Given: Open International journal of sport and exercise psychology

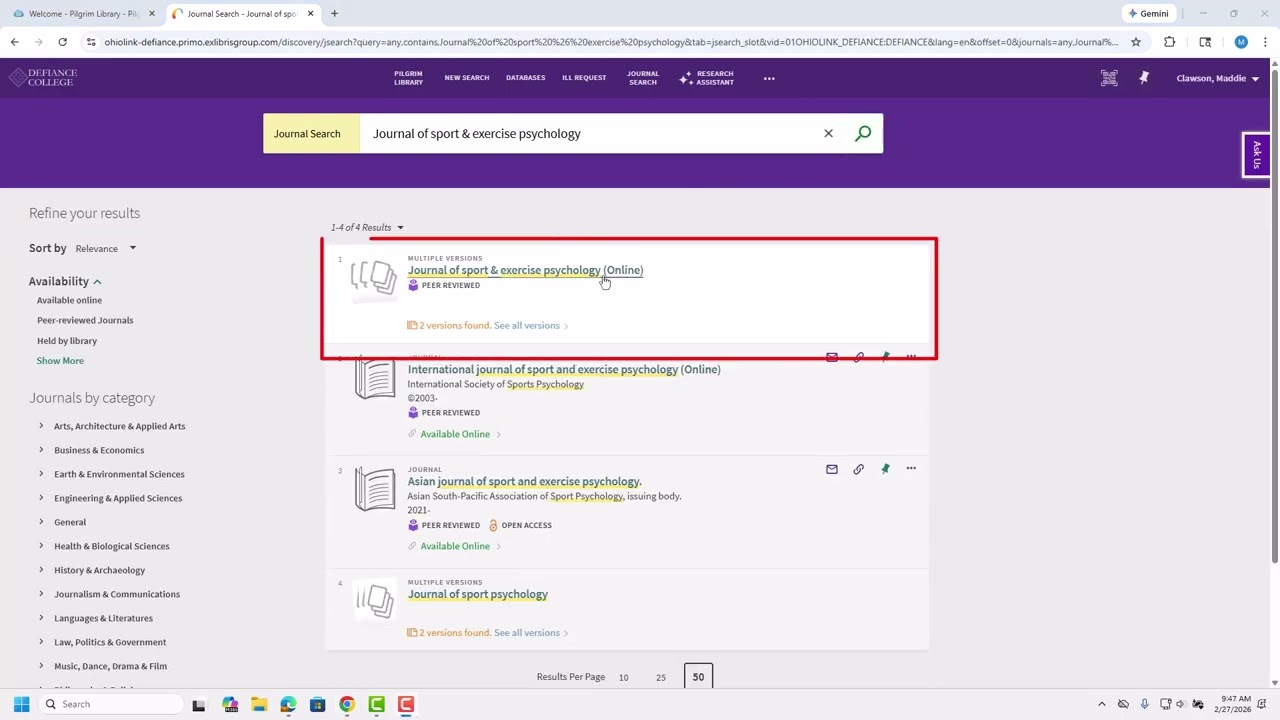Looking at the screenshot, I should pyautogui.click(x=564, y=369).
